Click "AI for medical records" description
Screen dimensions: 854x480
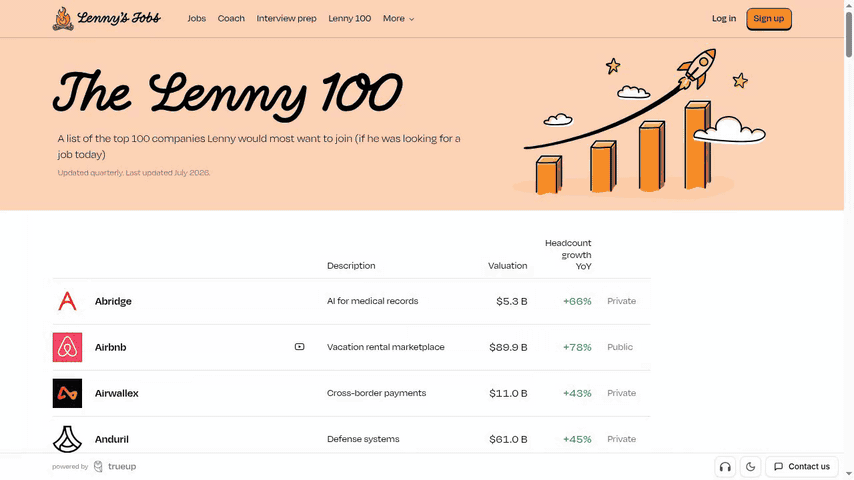click(373, 301)
